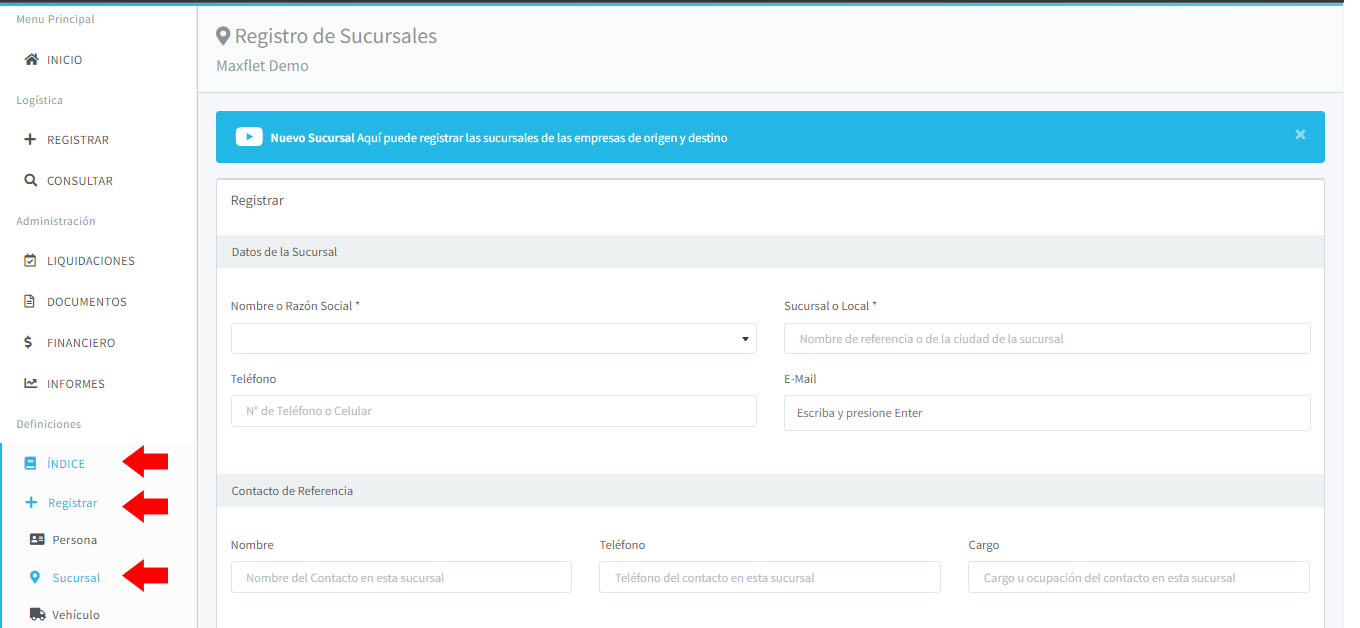Click the magnifier icon beside CONSULTAR

[30, 181]
